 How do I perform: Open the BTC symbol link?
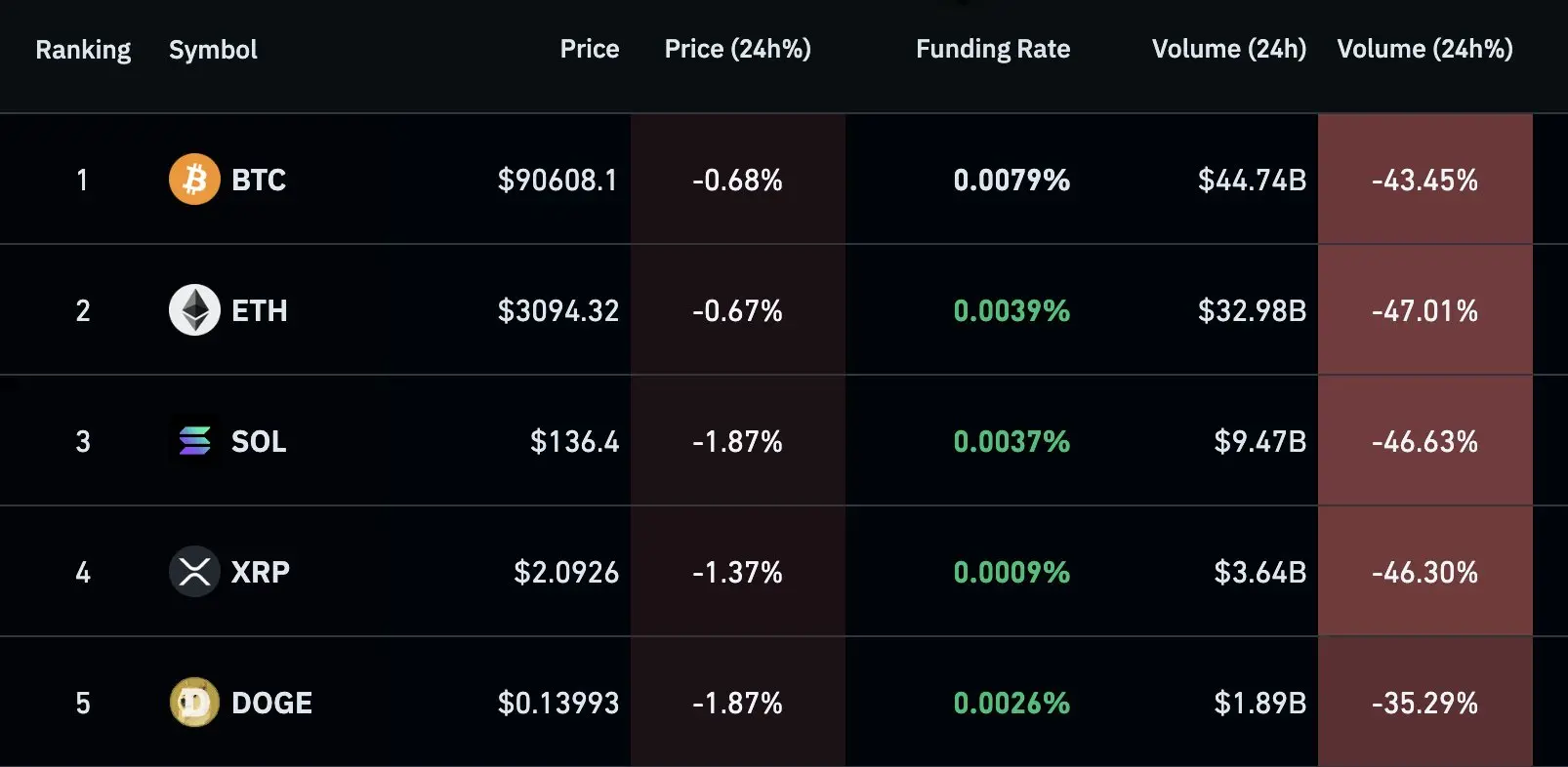[259, 181]
